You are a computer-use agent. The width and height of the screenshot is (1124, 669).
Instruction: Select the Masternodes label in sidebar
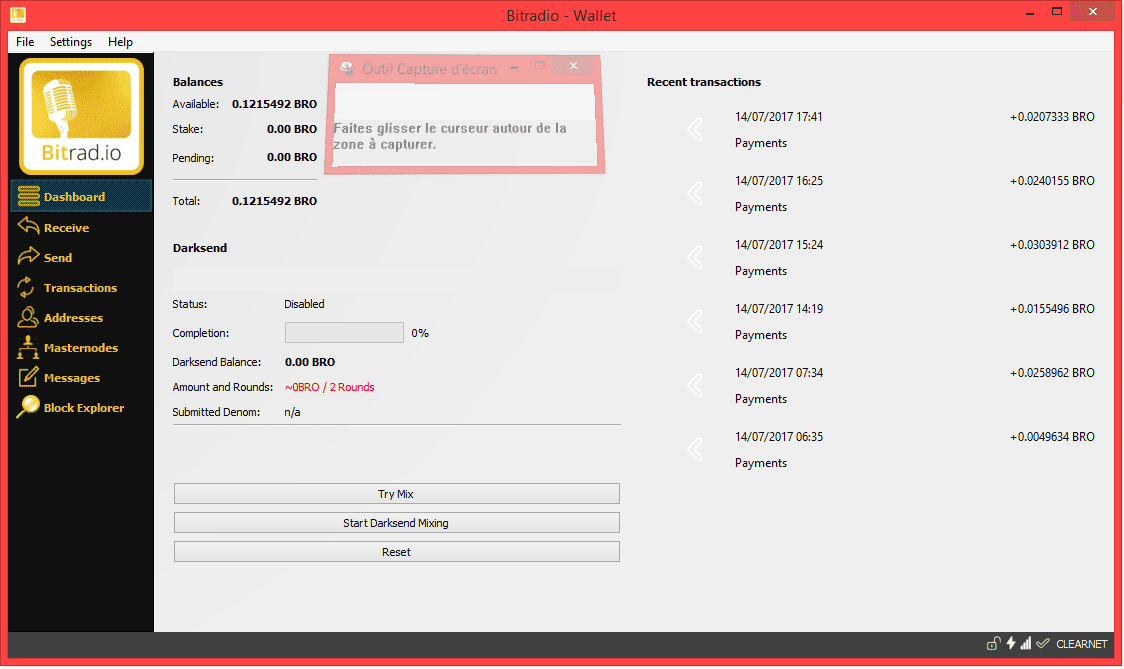click(81, 348)
